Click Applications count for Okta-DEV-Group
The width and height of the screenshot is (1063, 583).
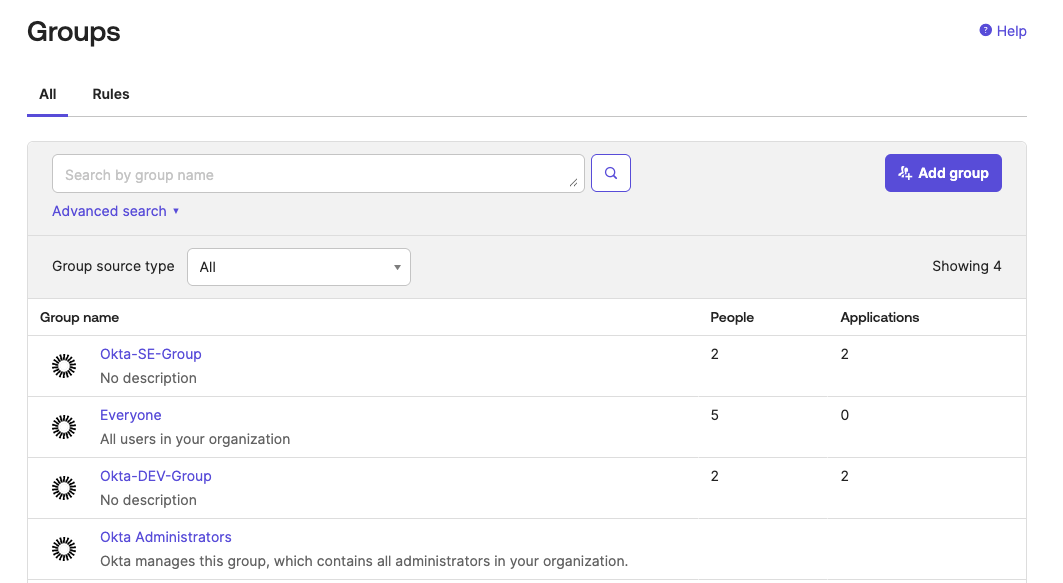(845, 476)
